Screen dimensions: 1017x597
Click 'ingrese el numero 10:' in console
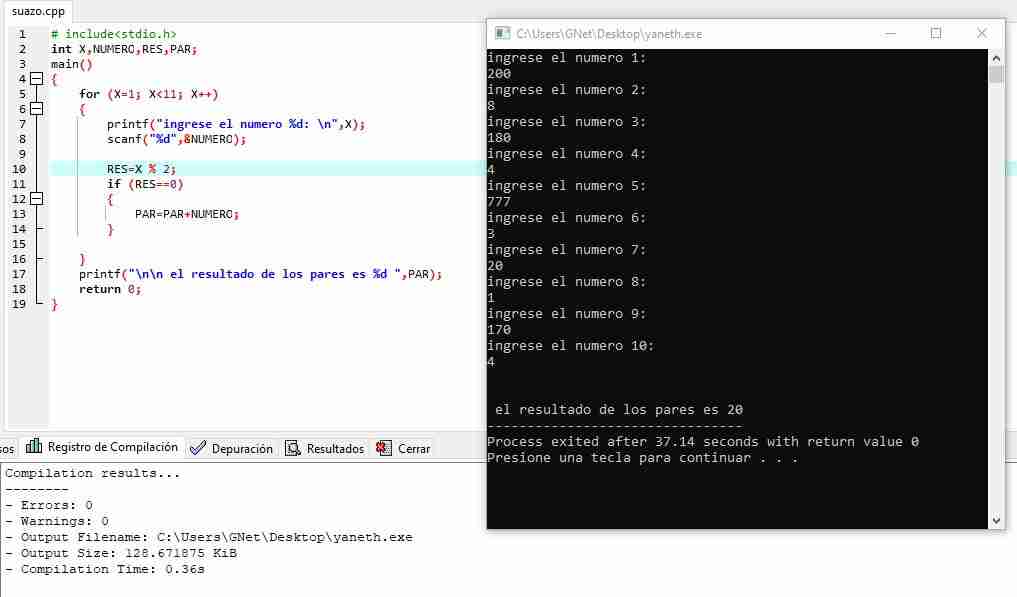coord(571,346)
